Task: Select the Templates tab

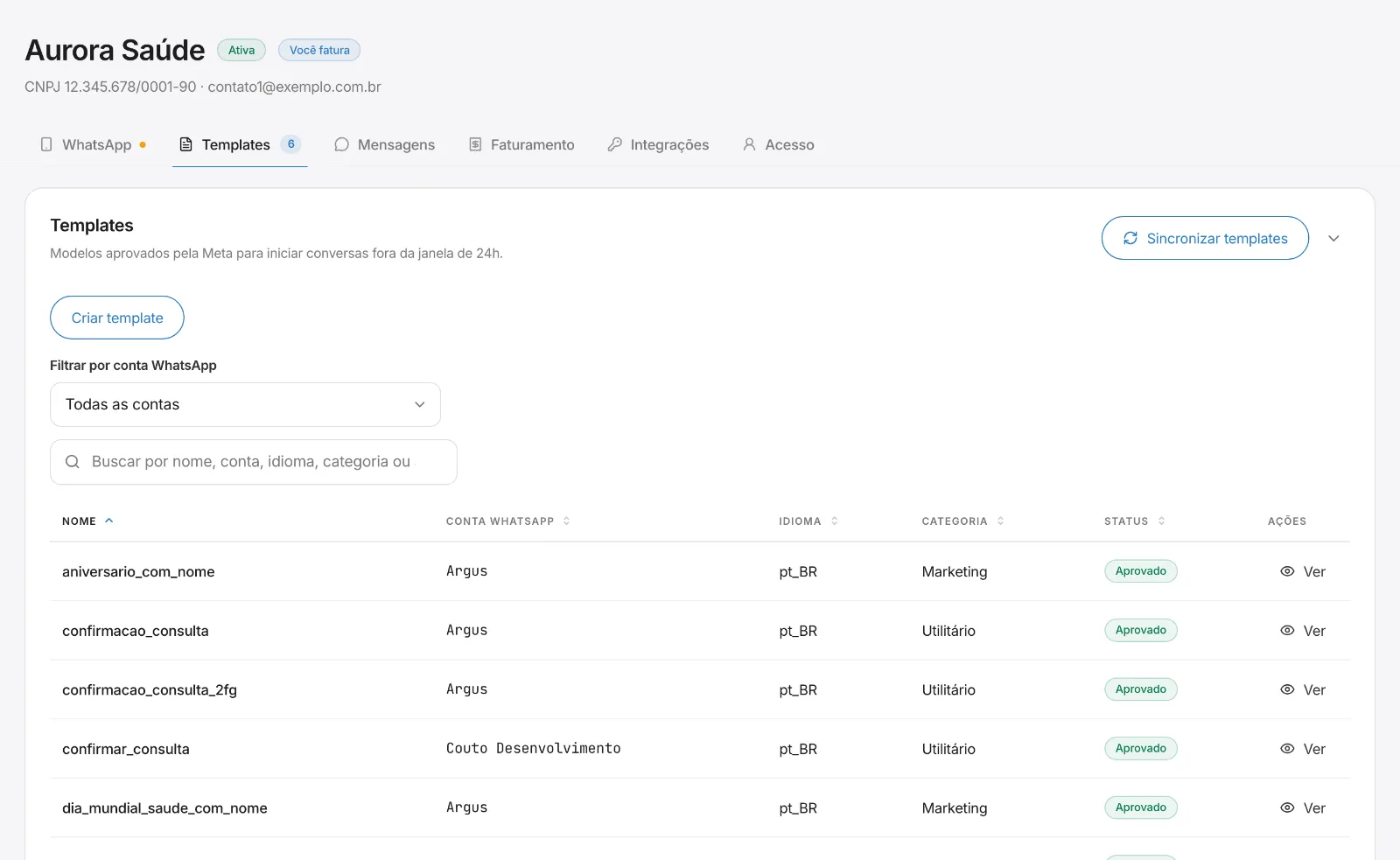Action: coord(240,144)
